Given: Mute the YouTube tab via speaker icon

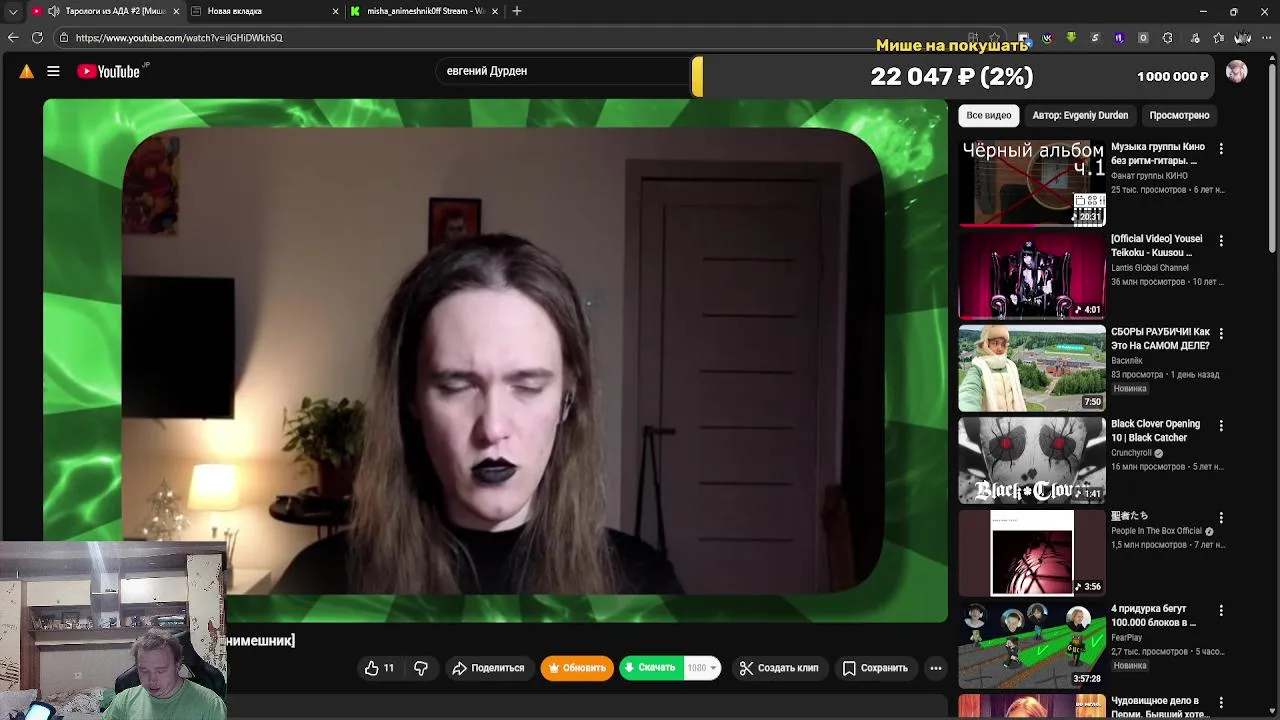Looking at the screenshot, I should [x=53, y=11].
